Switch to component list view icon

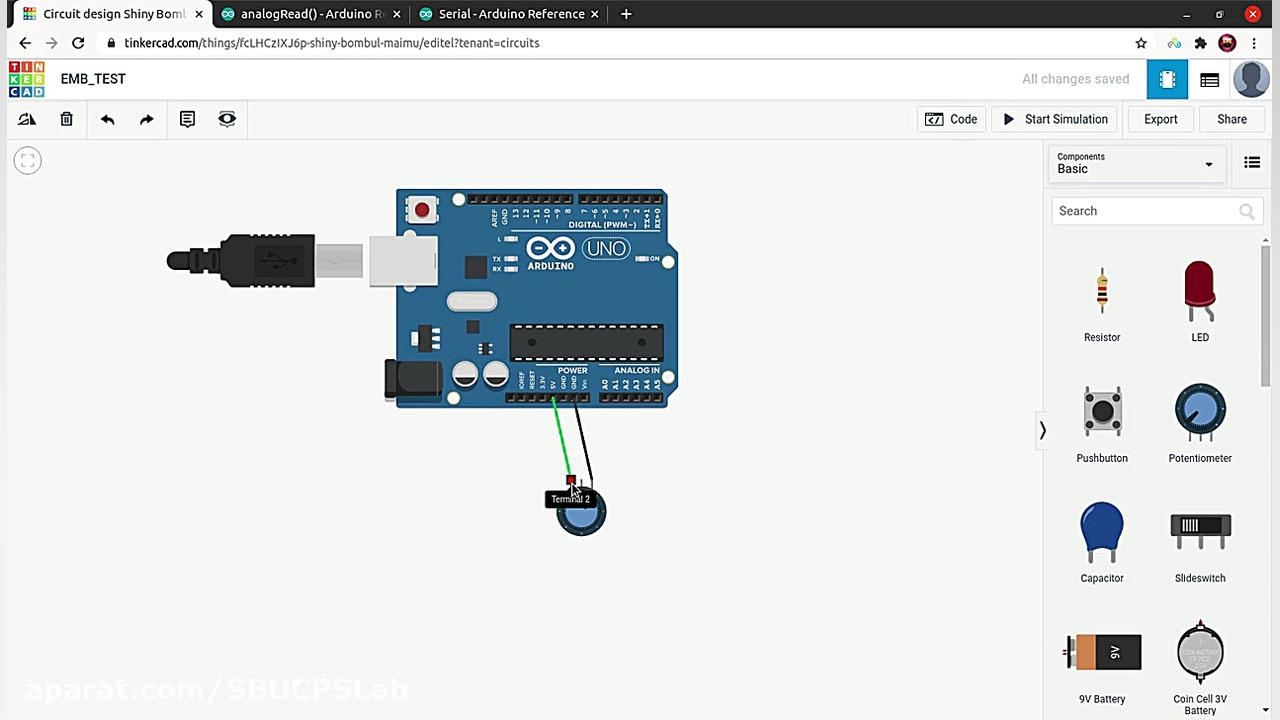pyautogui.click(x=1209, y=80)
